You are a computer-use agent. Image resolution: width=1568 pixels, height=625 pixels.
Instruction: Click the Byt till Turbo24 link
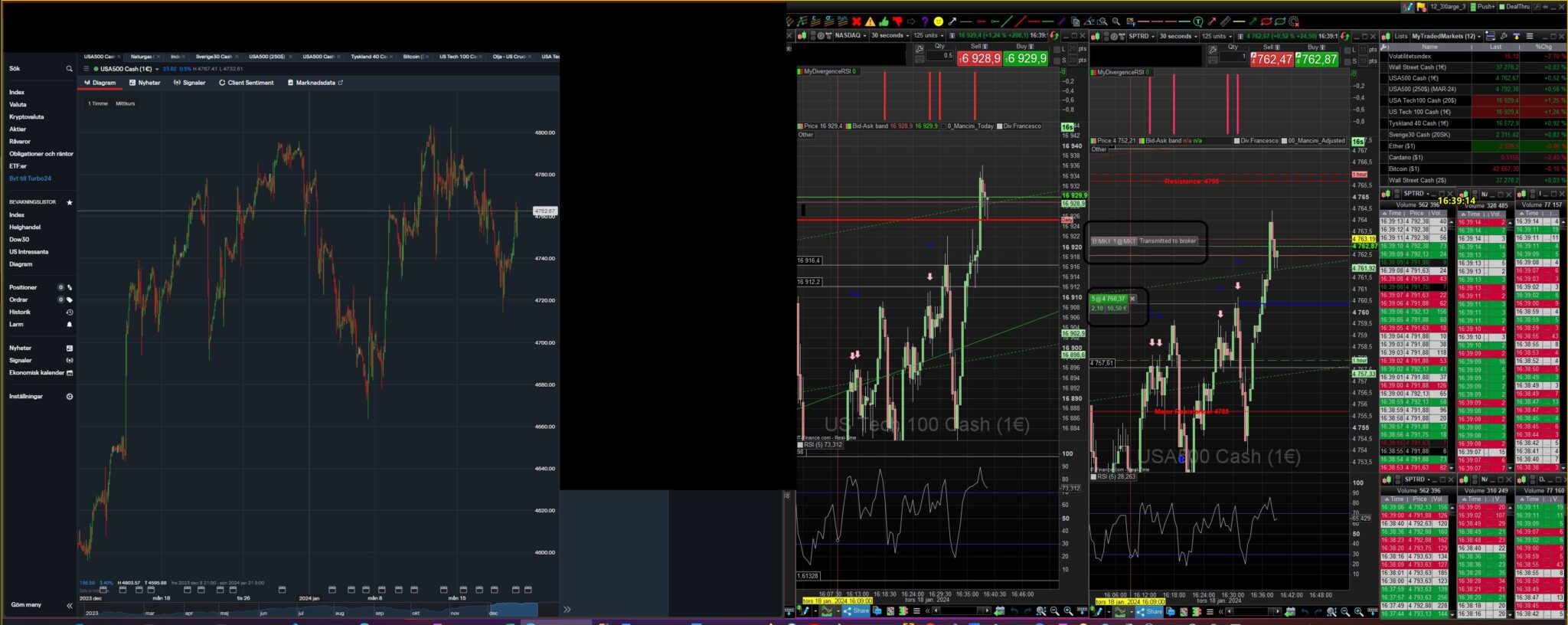pyautogui.click(x=30, y=178)
